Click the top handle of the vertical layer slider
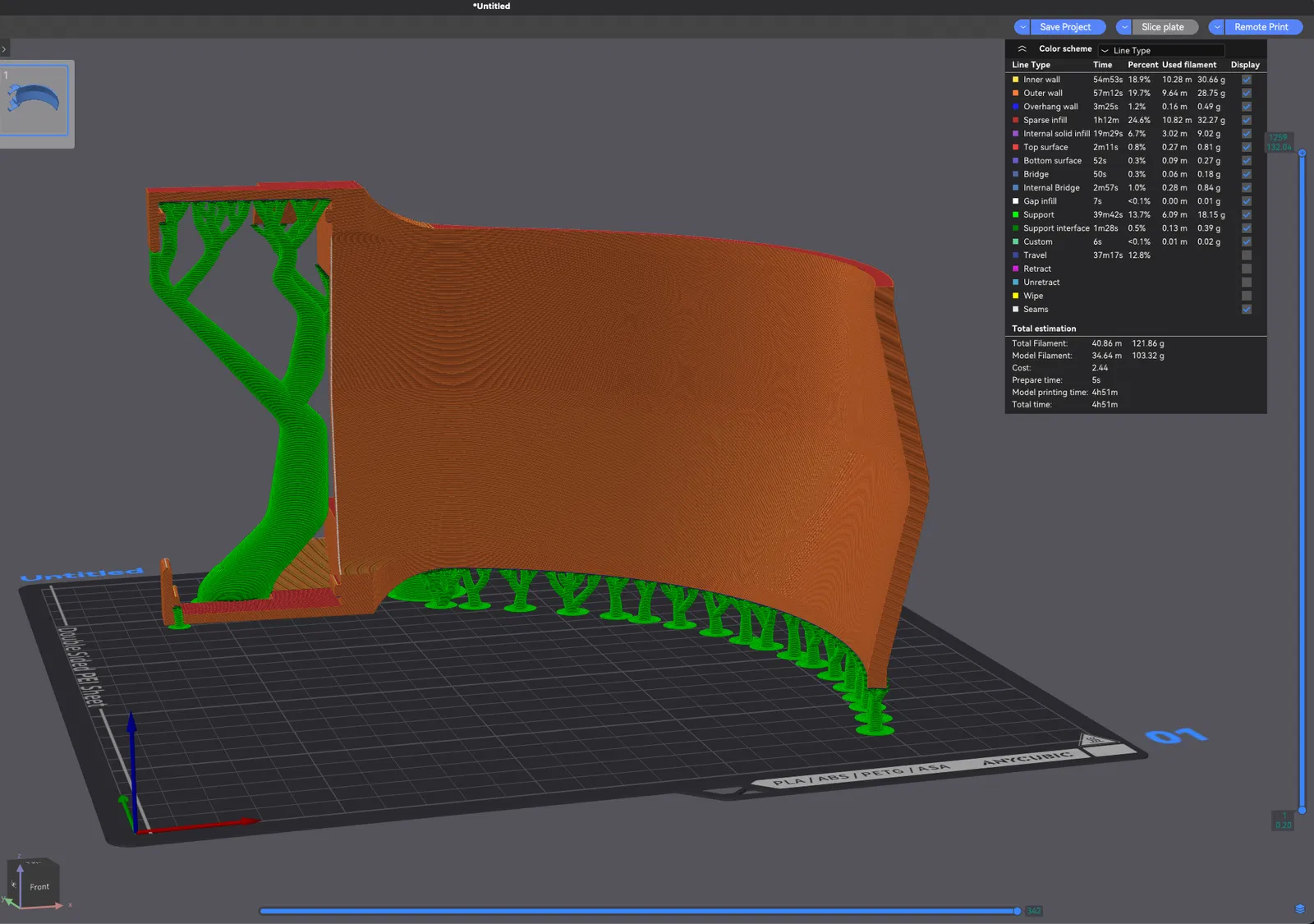 tap(1302, 153)
